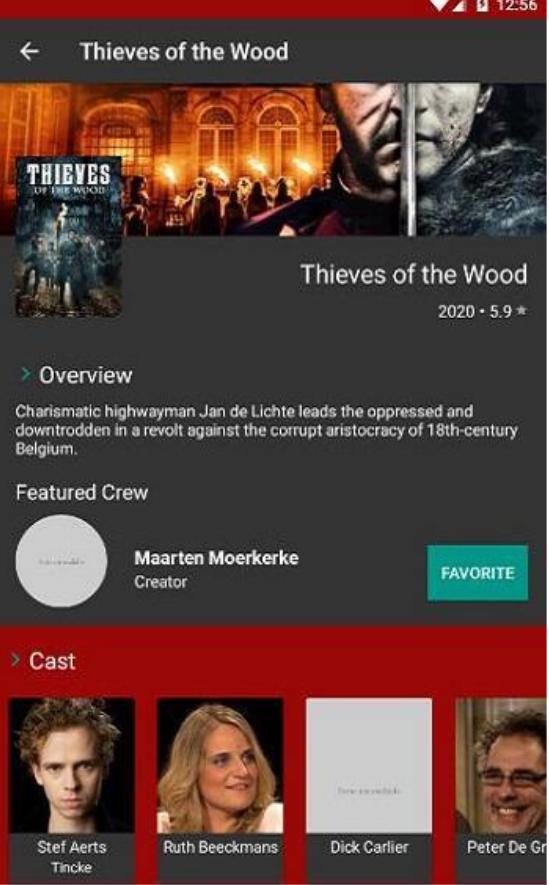Favorite Maarten Moerkerke

pyautogui.click(x=477, y=573)
